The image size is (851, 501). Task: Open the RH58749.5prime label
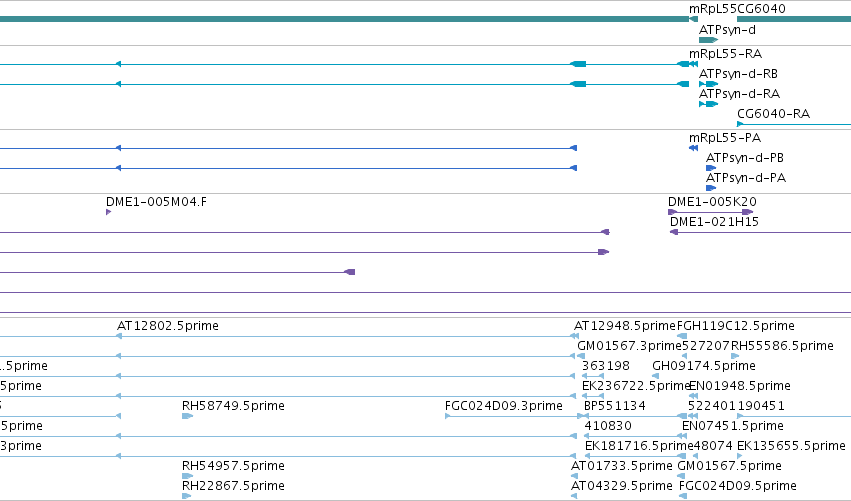233,406
